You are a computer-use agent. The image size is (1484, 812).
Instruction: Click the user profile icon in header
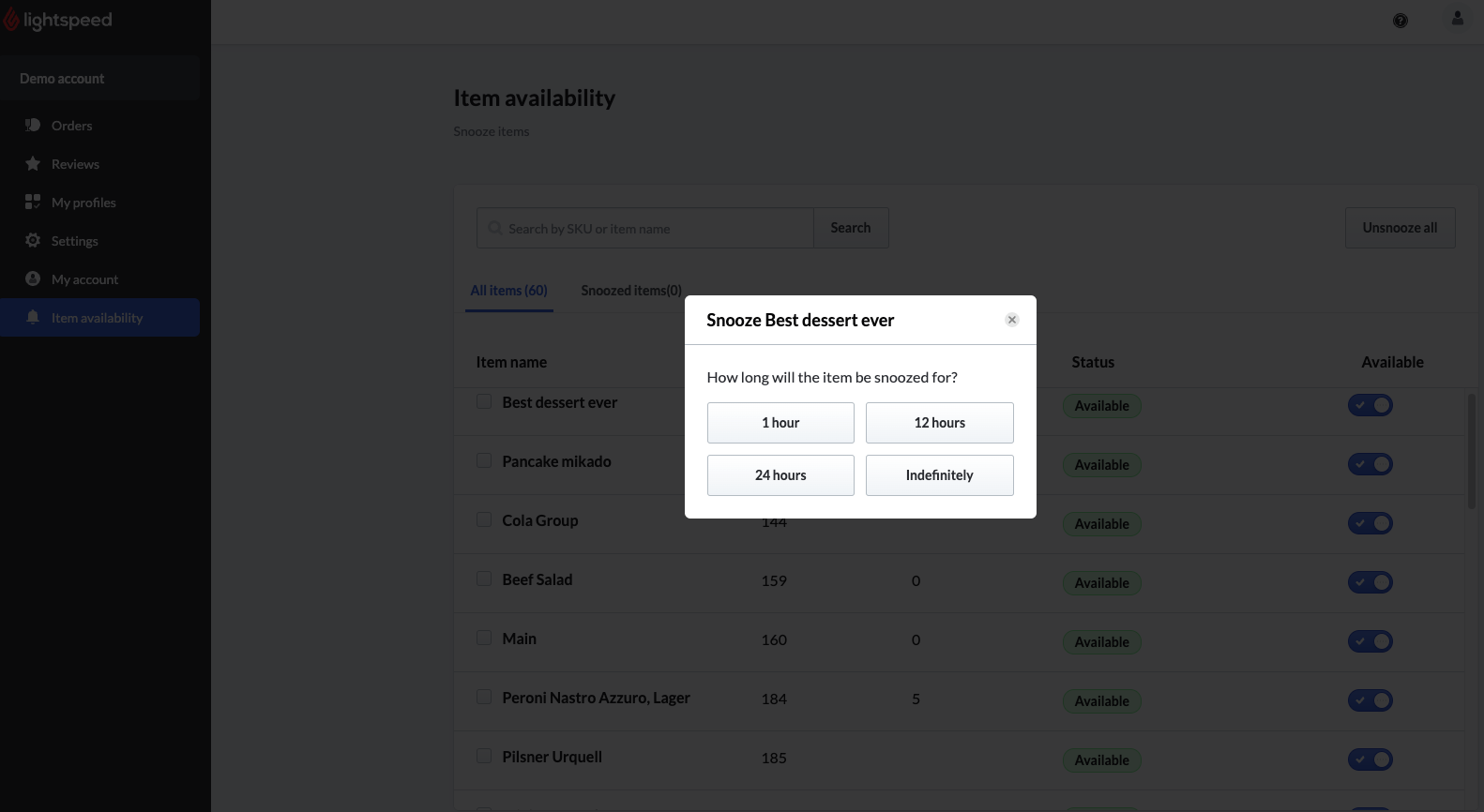[x=1457, y=19]
